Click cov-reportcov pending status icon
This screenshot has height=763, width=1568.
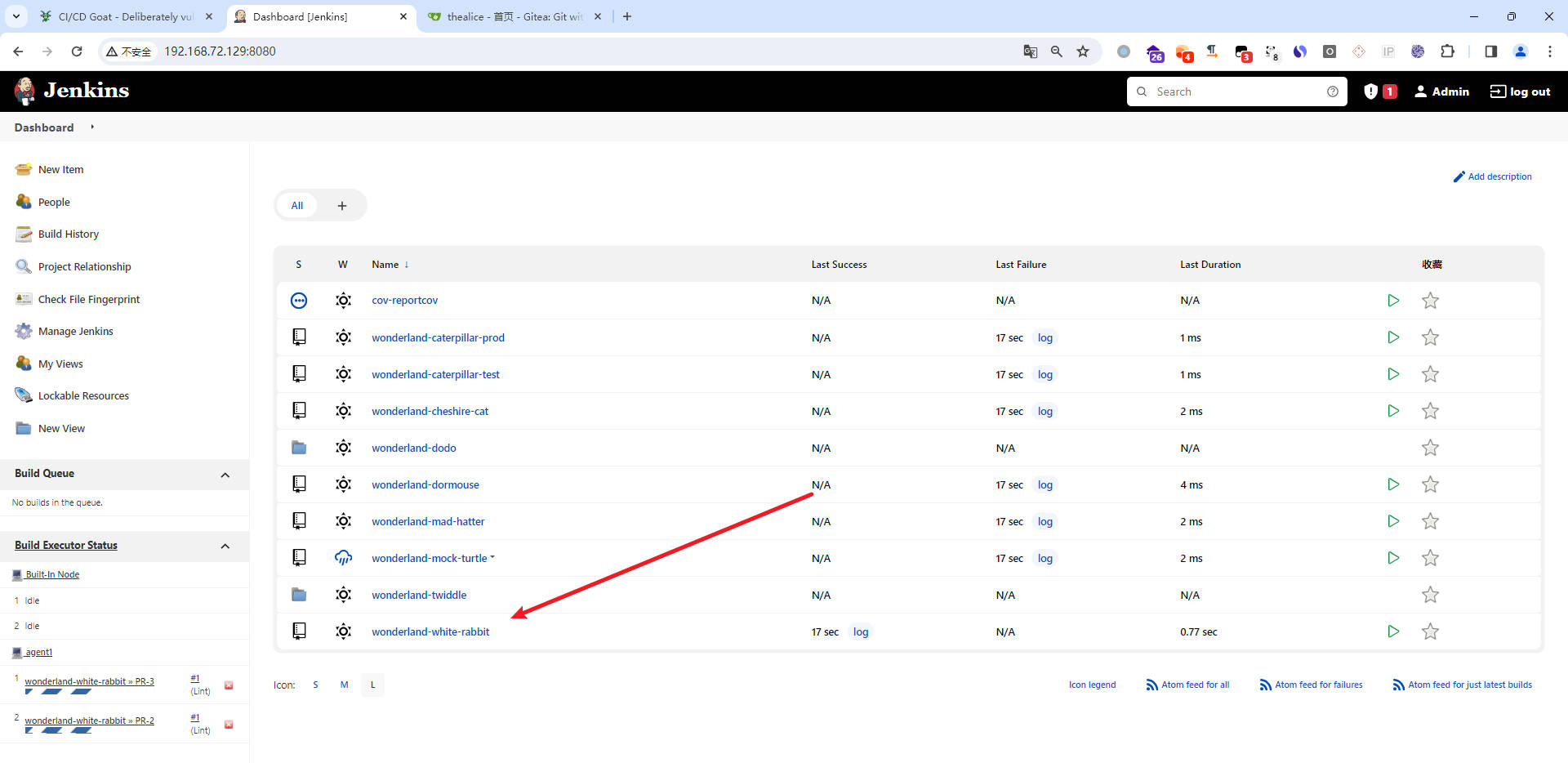(x=299, y=301)
